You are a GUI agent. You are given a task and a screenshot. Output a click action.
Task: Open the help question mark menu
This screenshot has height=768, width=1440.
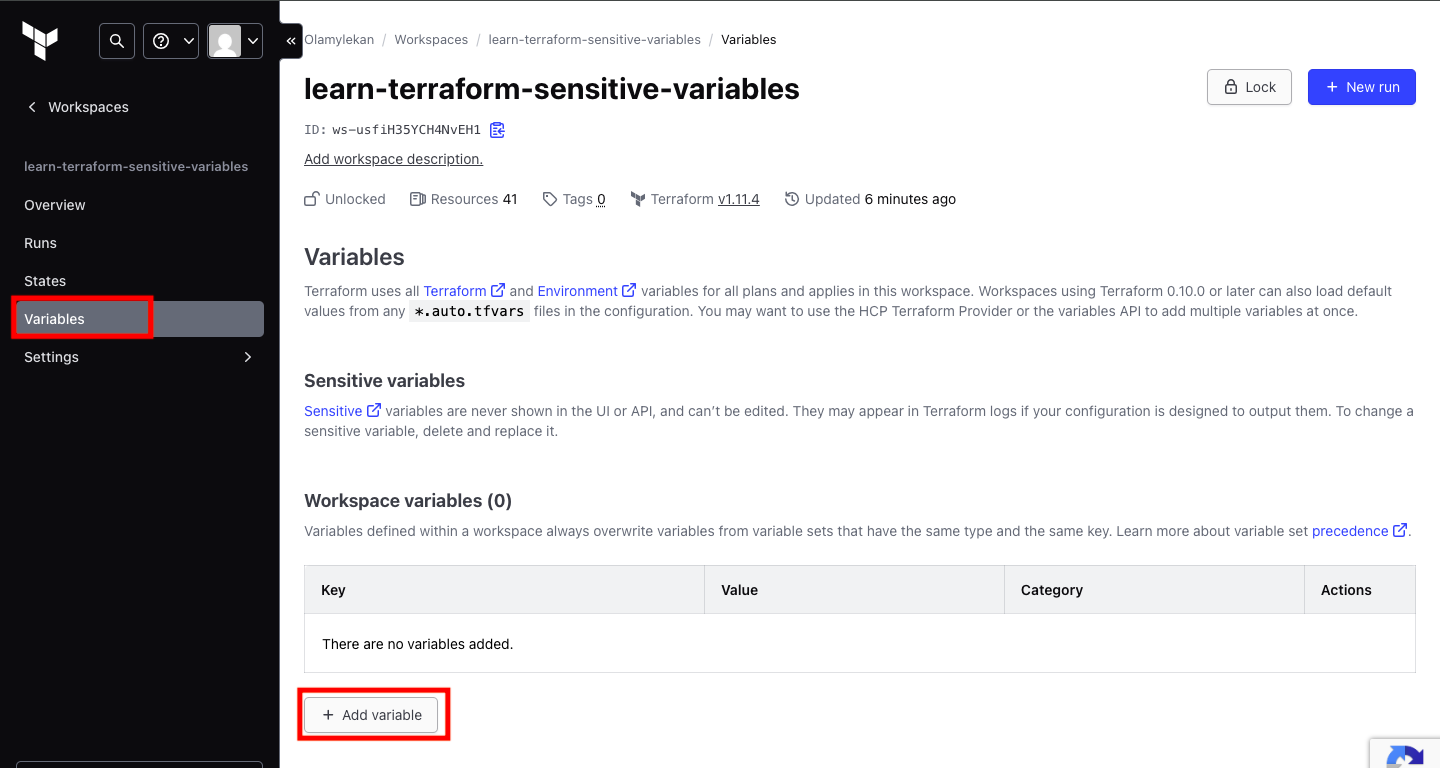[x=171, y=41]
